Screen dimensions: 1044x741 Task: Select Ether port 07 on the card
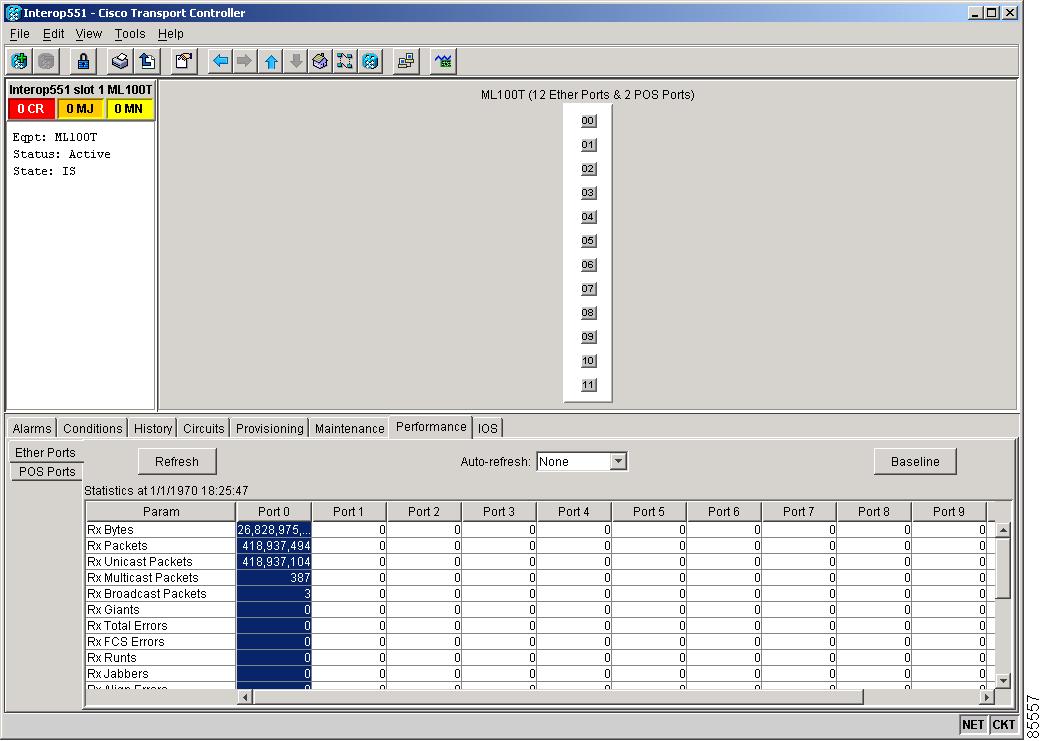click(x=588, y=288)
